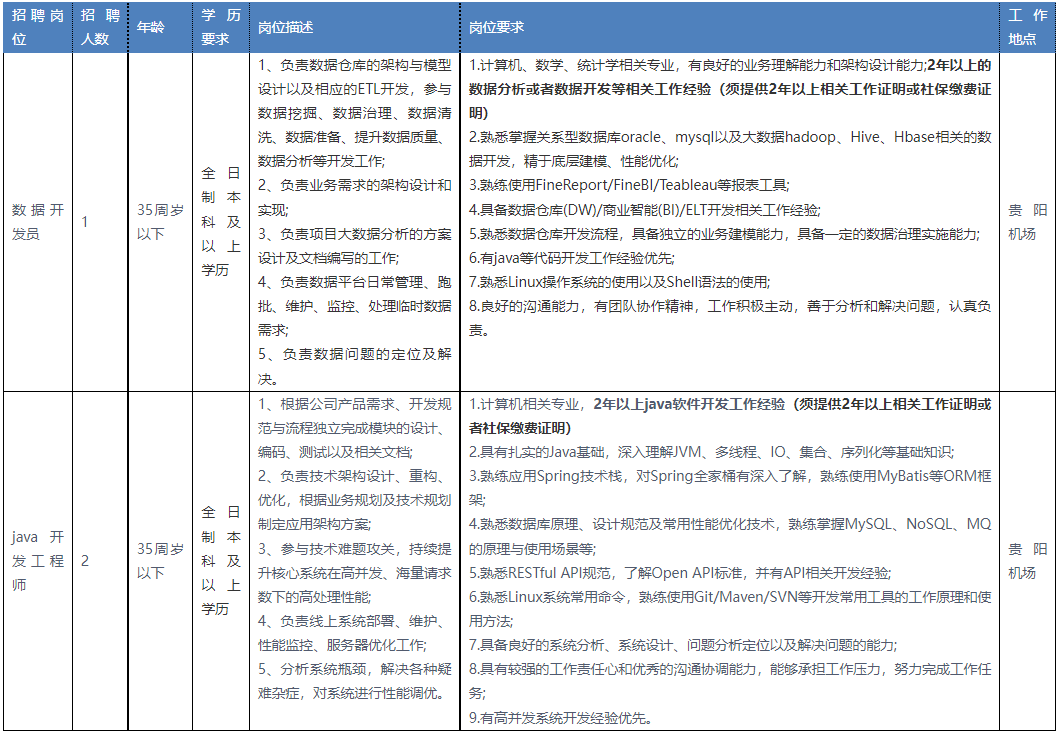
Task: Select 35周岁以下 in the java 开发工程师 row
Action: (x=159, y=561)
